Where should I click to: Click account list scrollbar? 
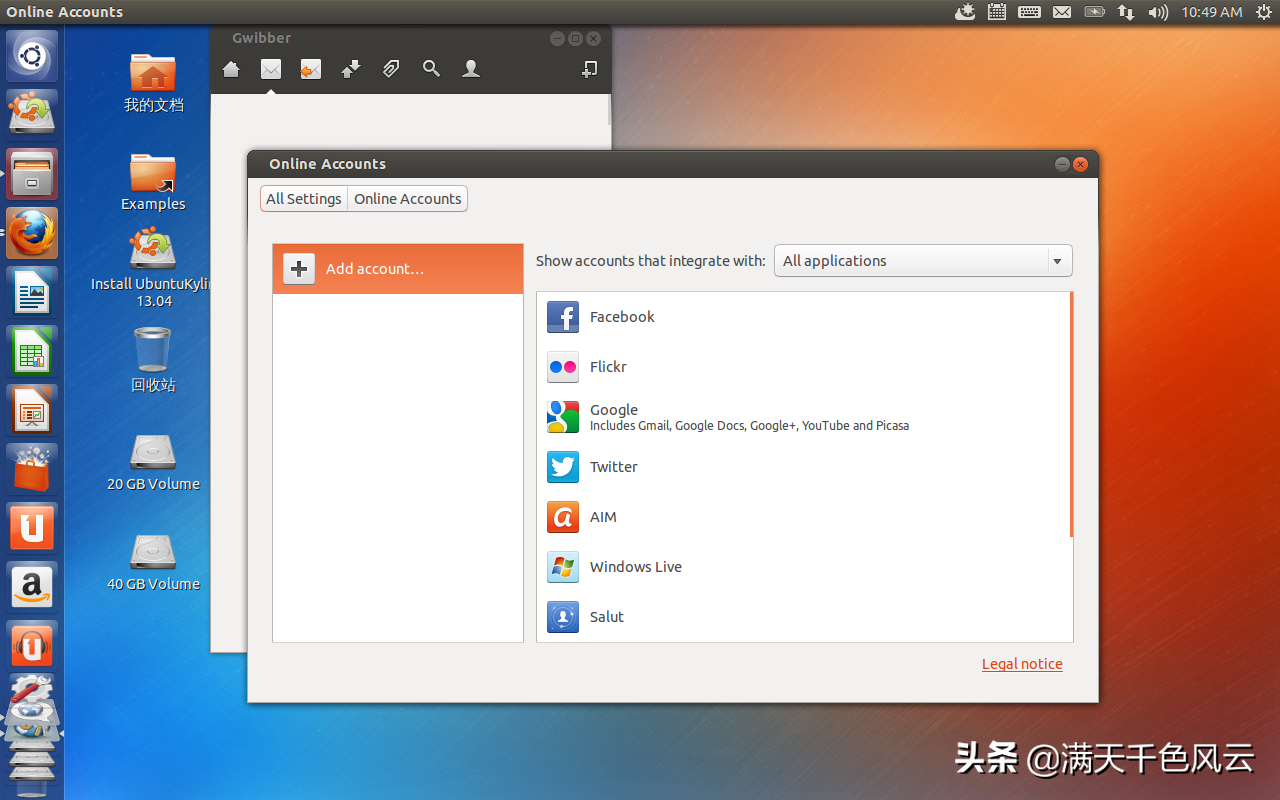click(x=1071, y=414)
